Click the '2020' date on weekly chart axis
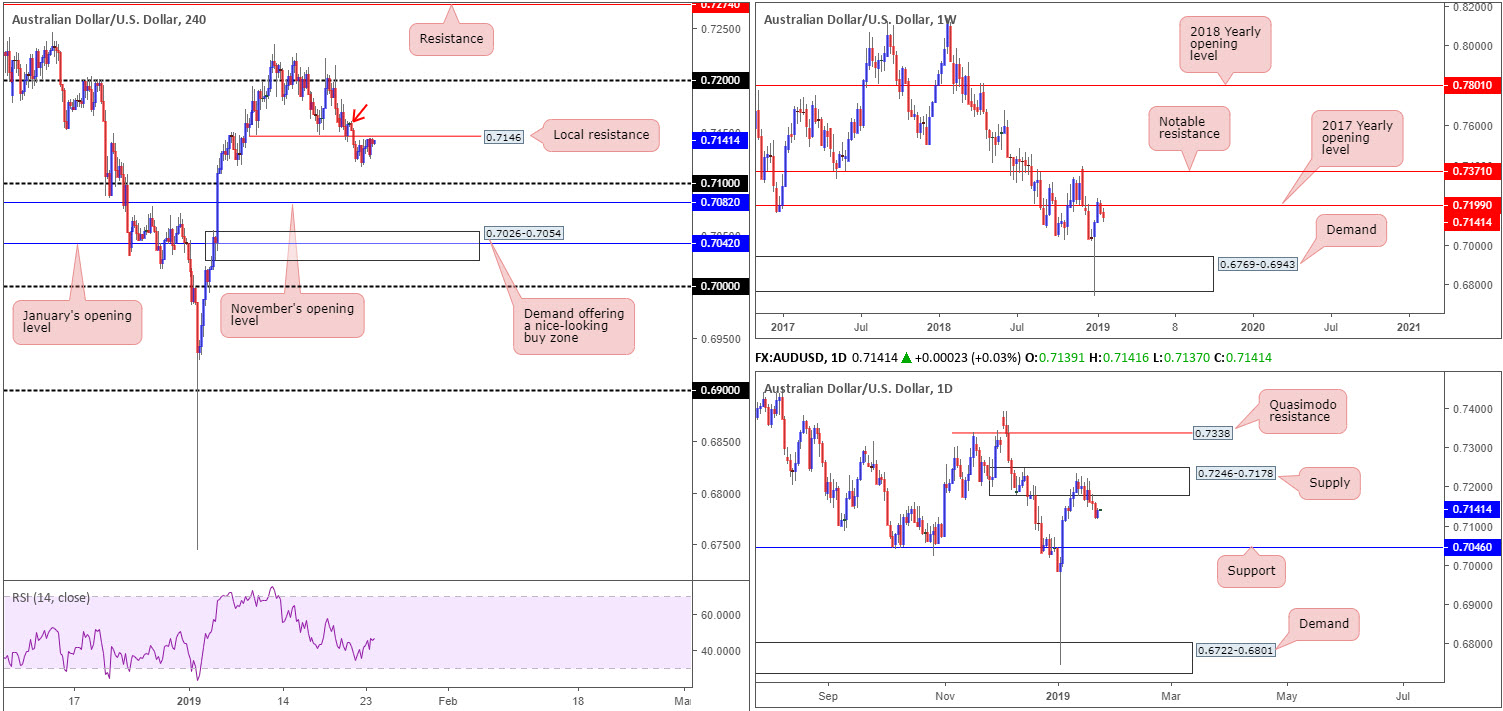The width and height of the screenshot is (1503, 711). click(x=1252, y=327)
